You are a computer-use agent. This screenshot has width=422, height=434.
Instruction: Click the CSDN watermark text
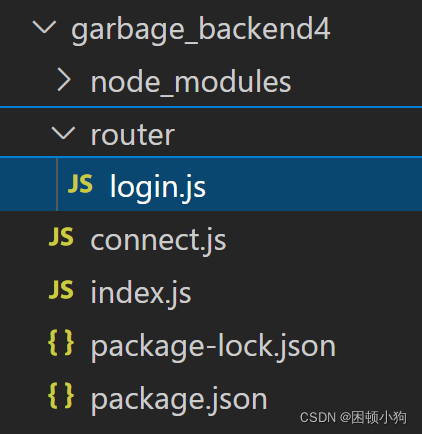(x=353, y=418)
